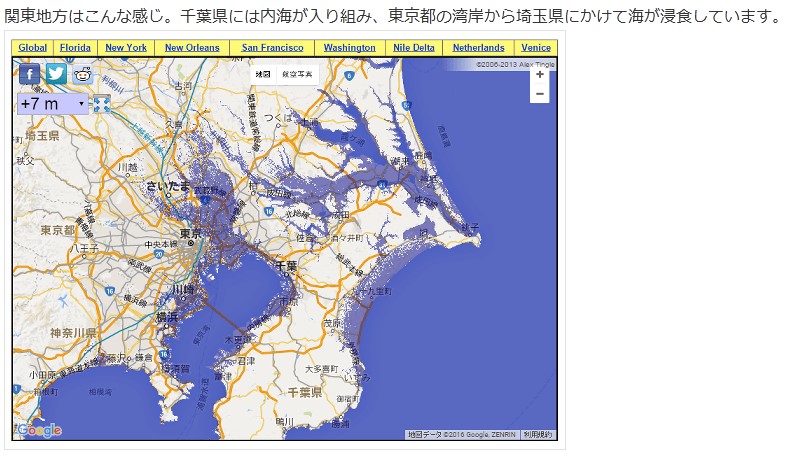The width and height of the screenshot is (787, 454).
Task: Click the Google logo on the map
Action: pos(40,431)
